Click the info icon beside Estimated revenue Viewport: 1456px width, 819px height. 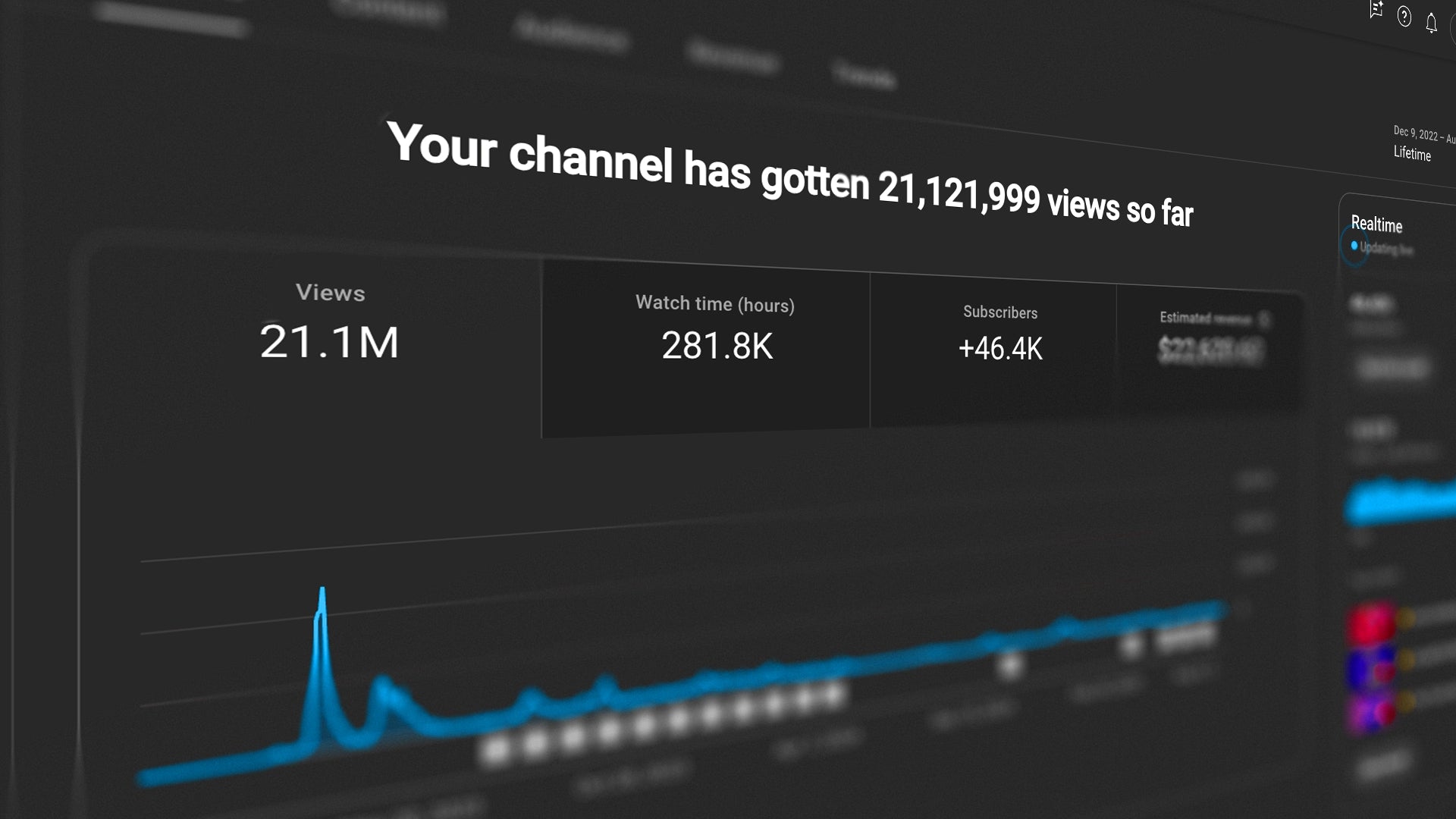1264,319
